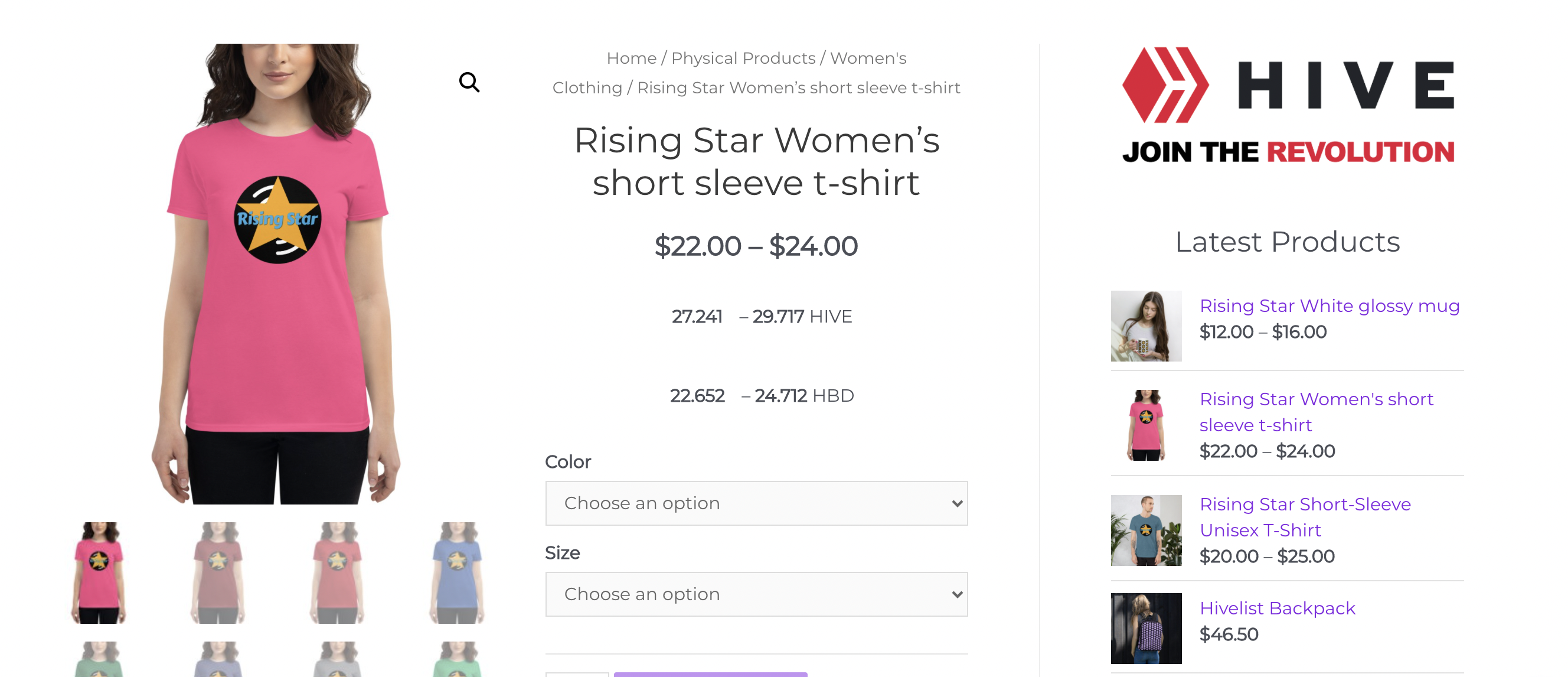Click the 'Size' field label

pyautogui.click(x=562, y=553)
